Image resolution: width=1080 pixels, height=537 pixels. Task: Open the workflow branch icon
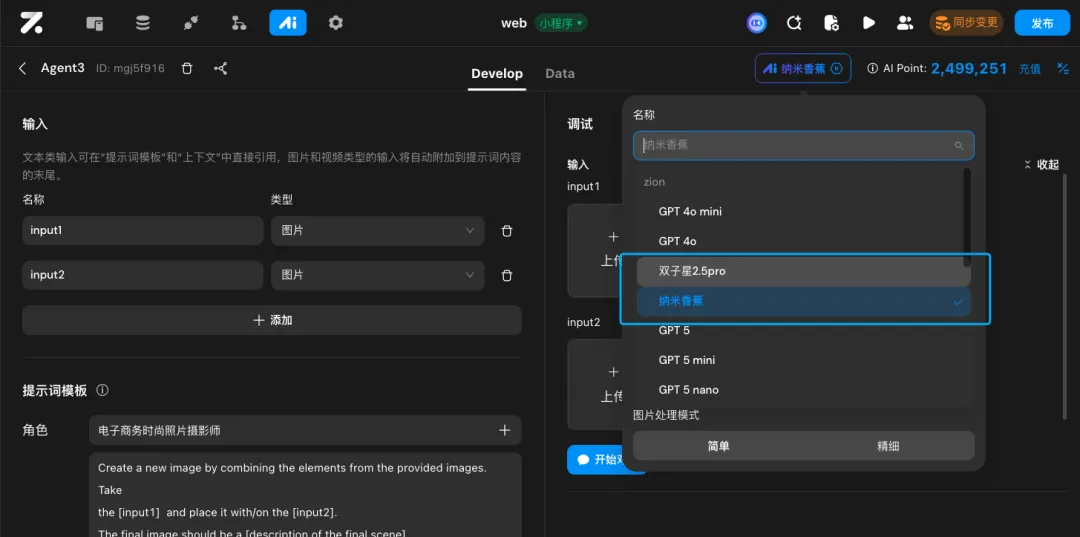pos(239,23)
